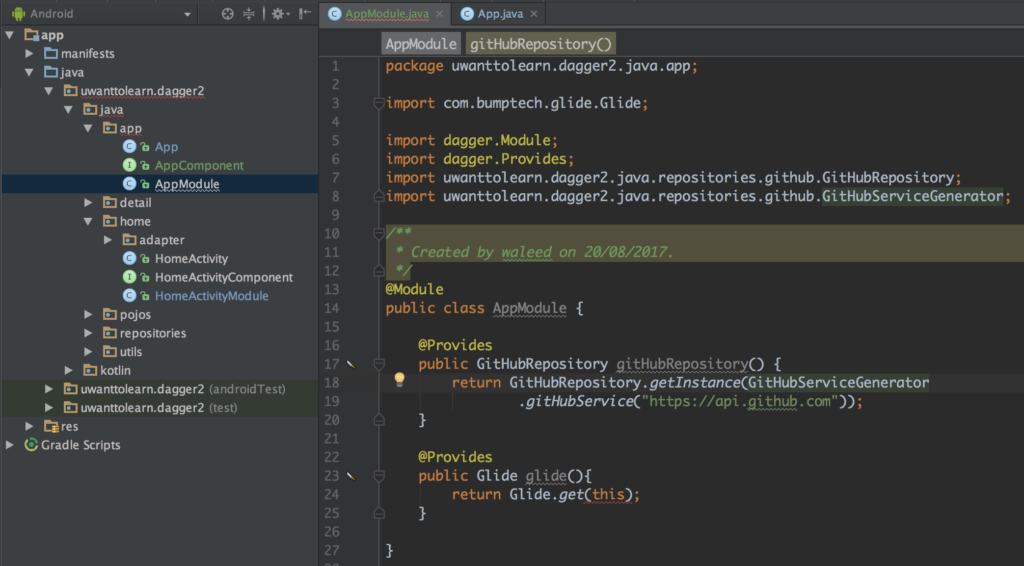
Task: Expand the manifests folder
Action: click(x=29, y=53)
